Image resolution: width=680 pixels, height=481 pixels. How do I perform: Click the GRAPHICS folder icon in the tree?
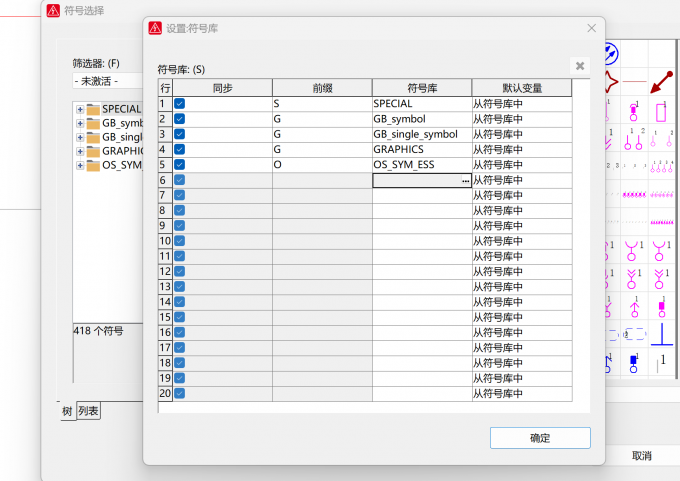(x=93, y=151)
